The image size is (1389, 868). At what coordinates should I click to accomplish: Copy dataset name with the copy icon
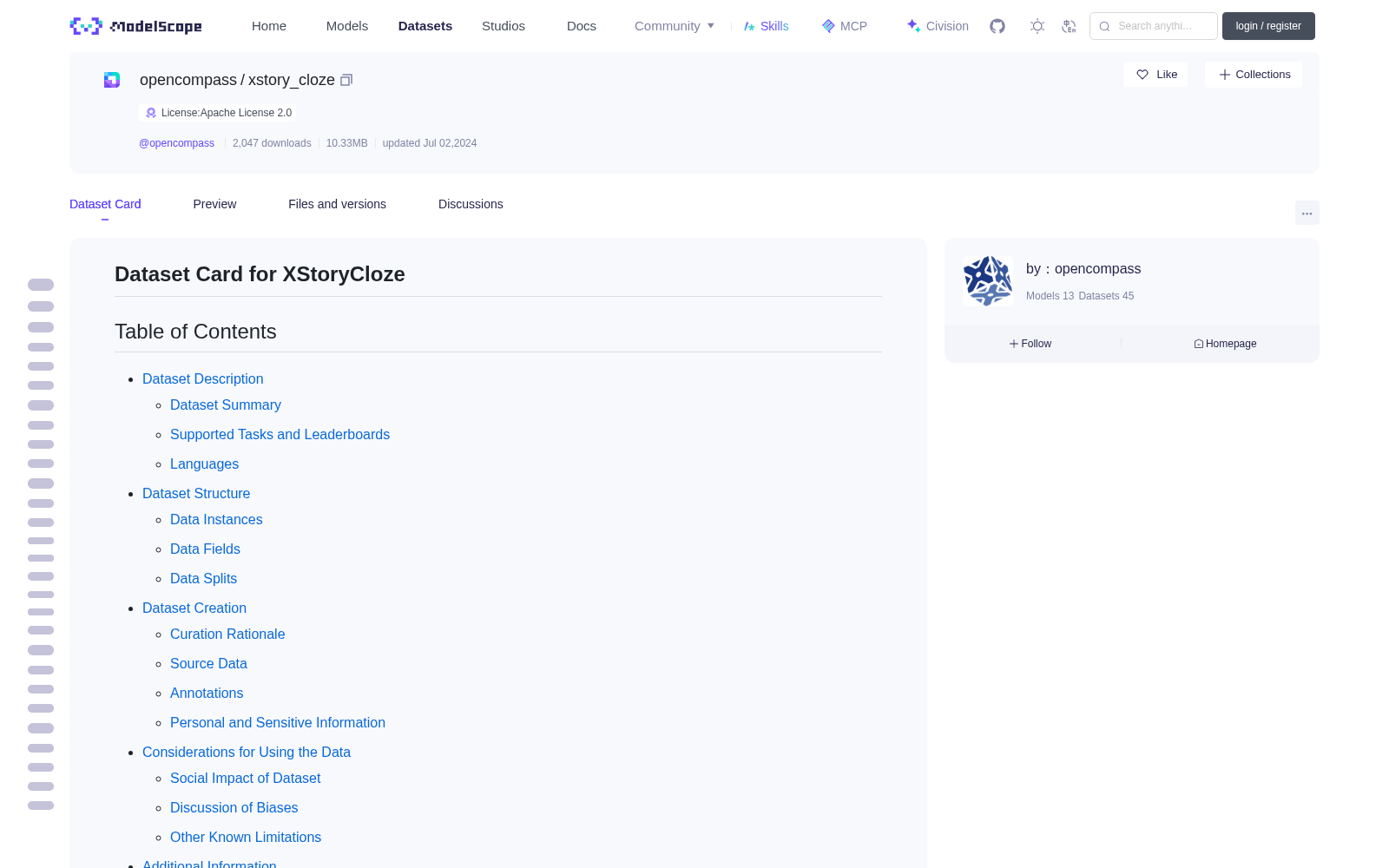pyautogui.click(x=346, y=80)
